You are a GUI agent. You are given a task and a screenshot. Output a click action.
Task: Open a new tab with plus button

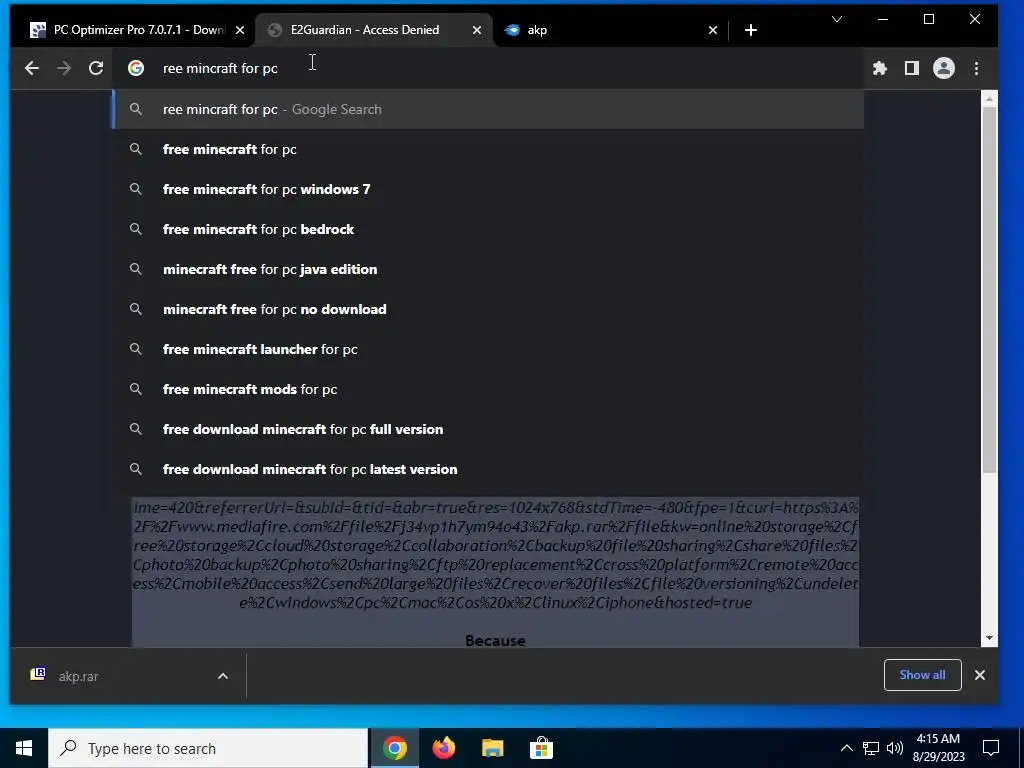click(751, 30)
